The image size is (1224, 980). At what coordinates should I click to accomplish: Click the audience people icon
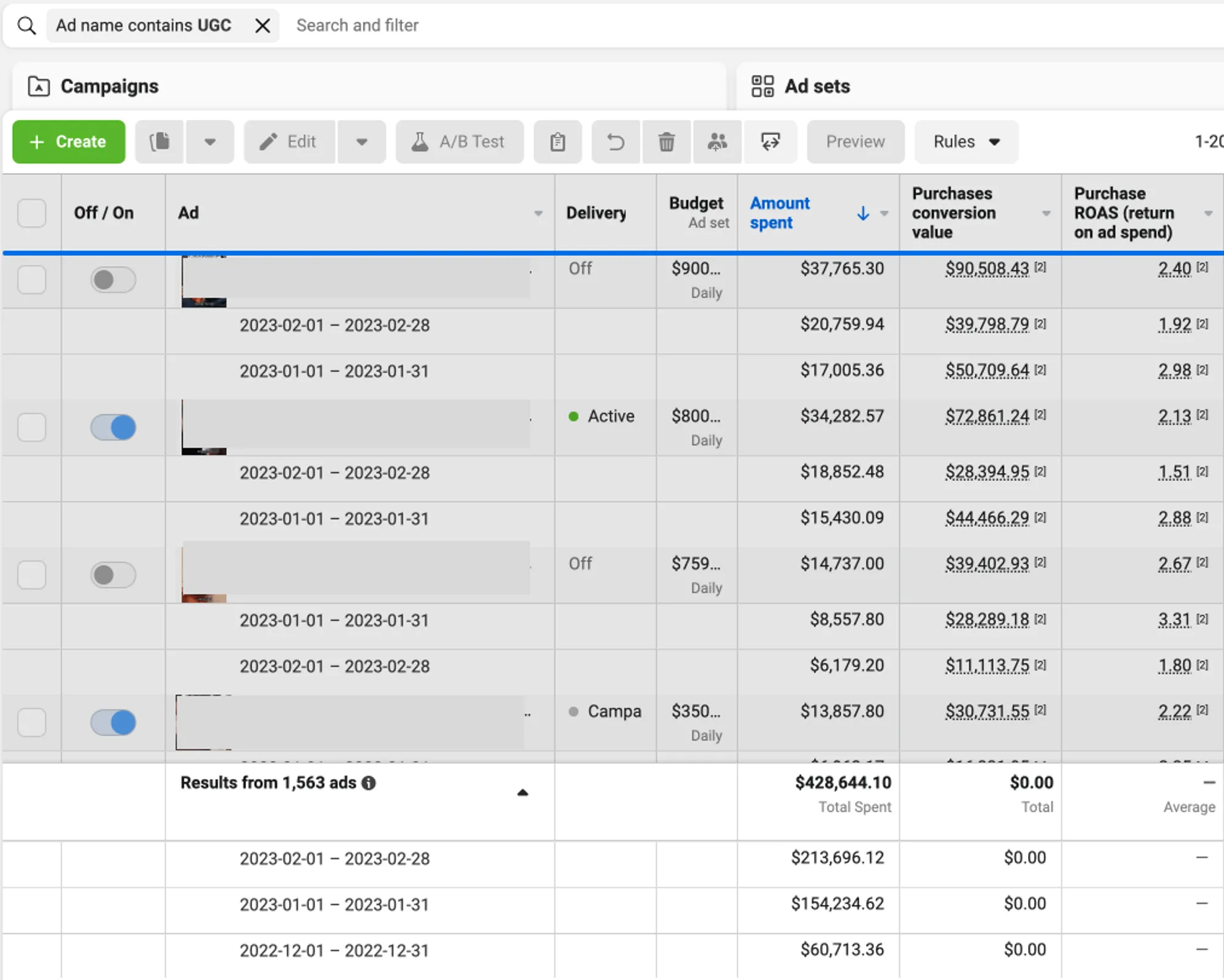point(717,142)
